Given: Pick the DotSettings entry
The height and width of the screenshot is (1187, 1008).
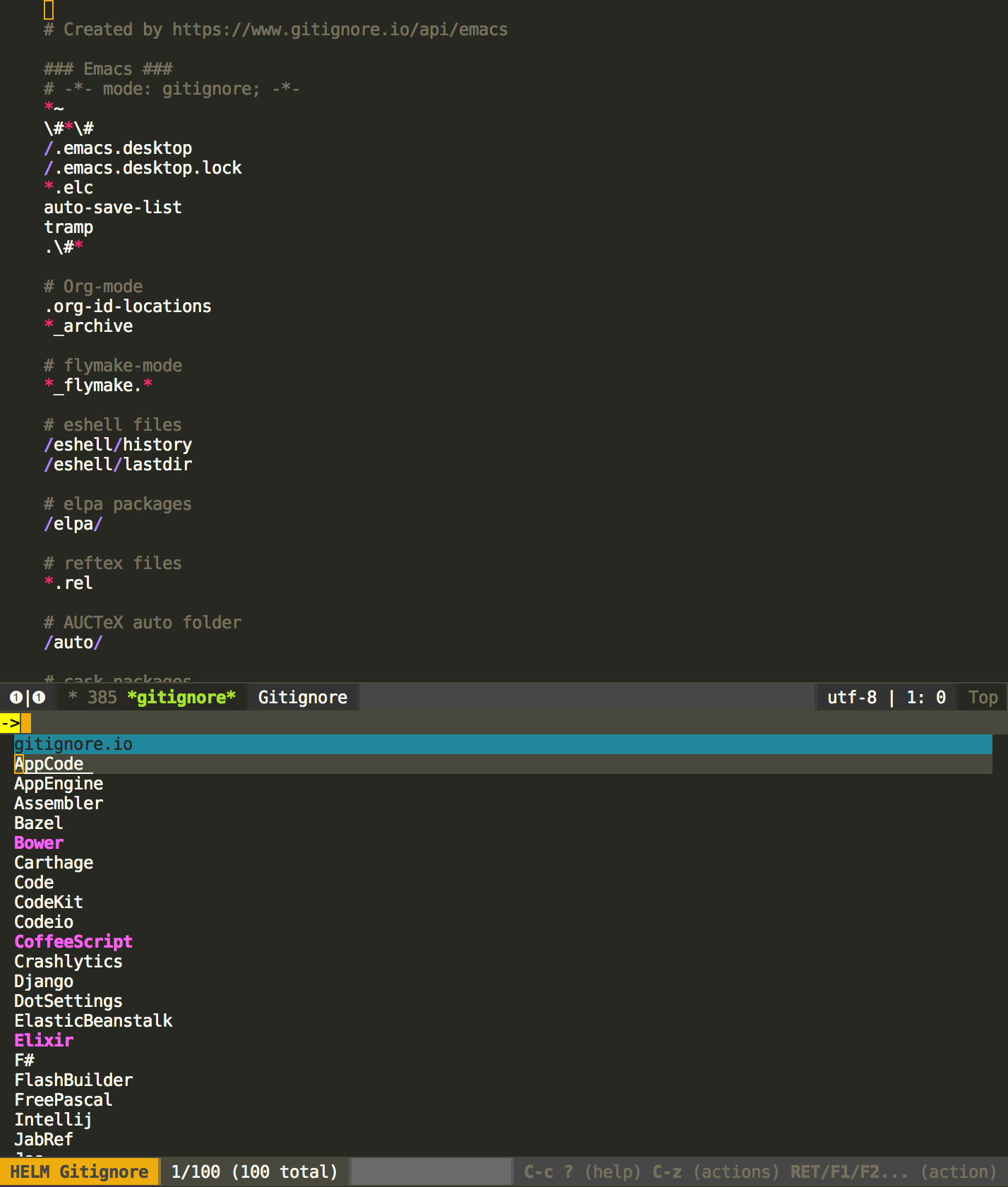Looking at the screenshot, I should tap(68, 1001).
